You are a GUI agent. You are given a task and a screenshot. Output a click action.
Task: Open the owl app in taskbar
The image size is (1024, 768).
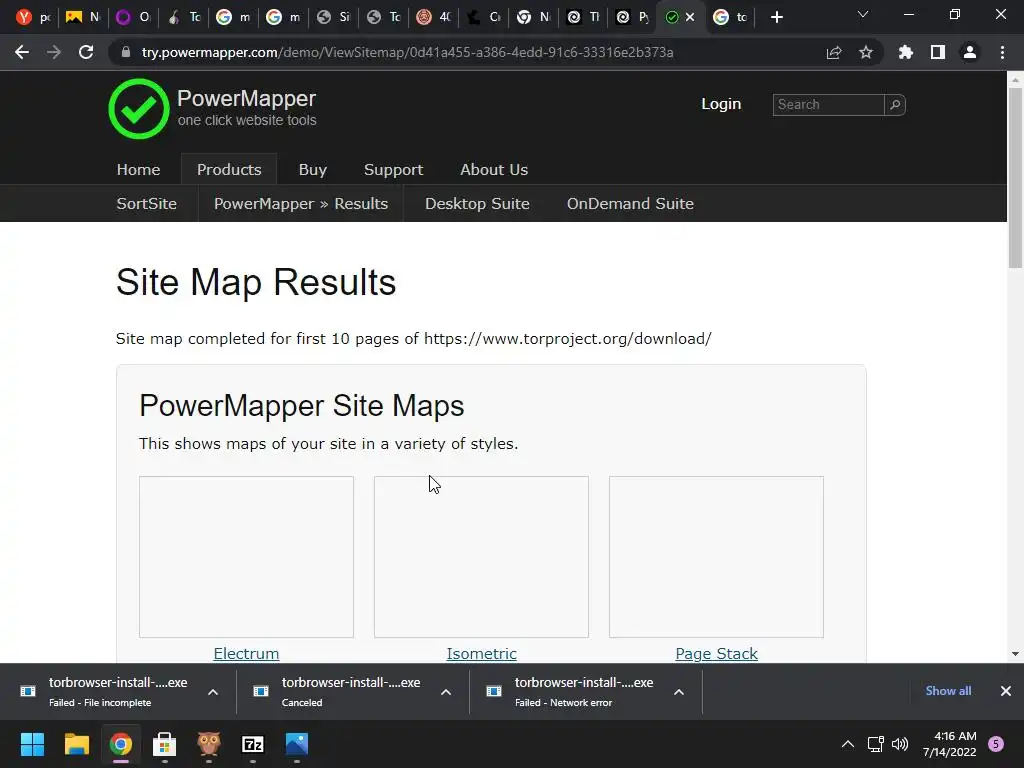(209, 744)
